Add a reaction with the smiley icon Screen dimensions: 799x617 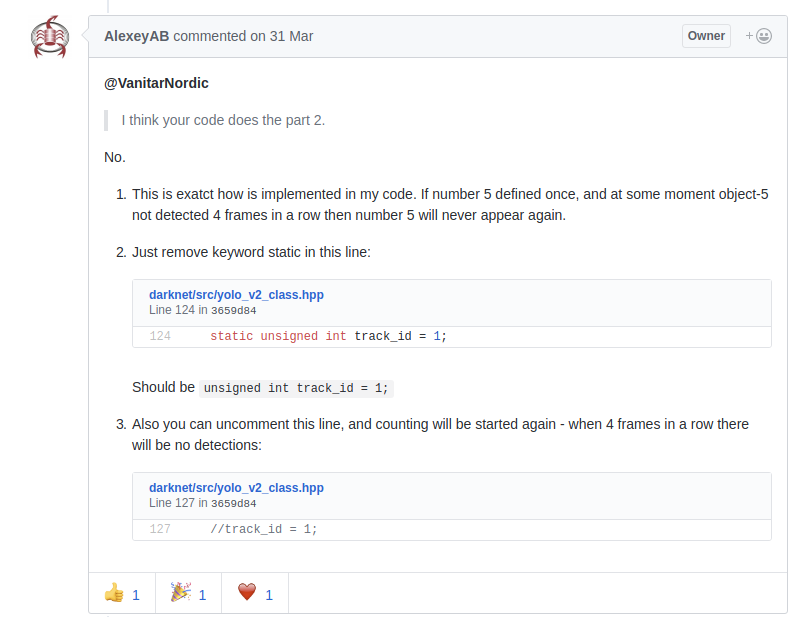click(758, 36)
